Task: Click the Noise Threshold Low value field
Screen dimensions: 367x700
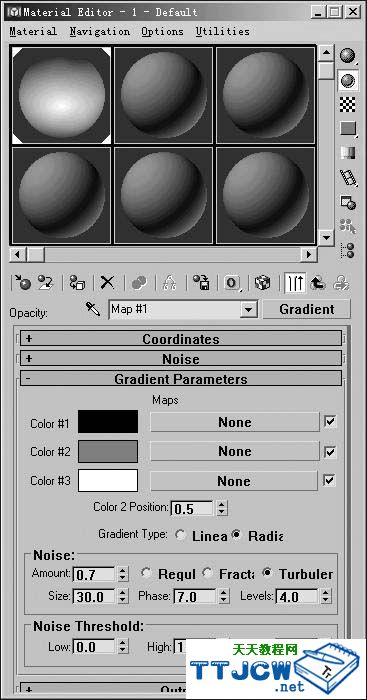Action: click(94, 646)
